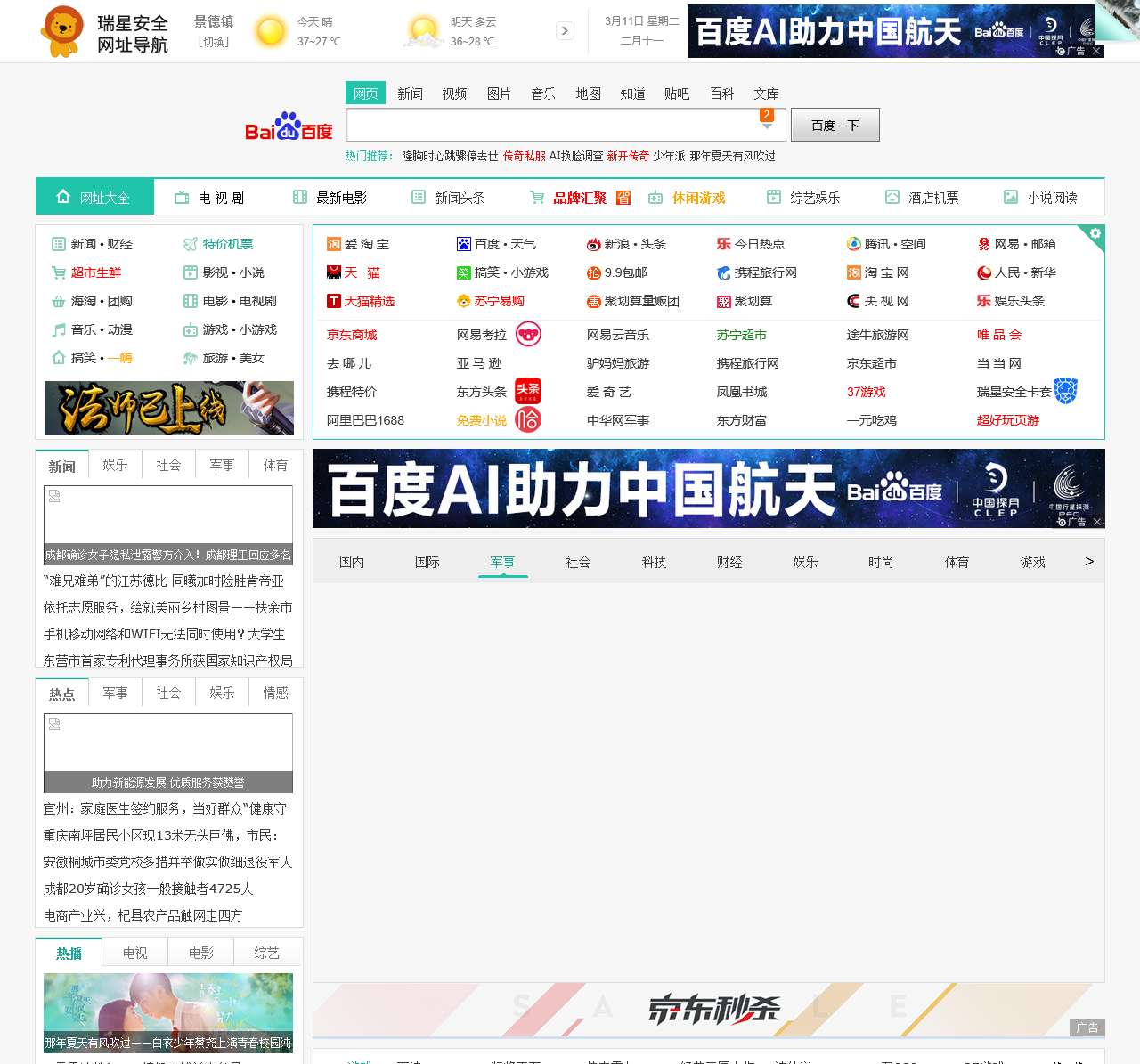Image resolution: width=1140 pixels, height=1064 pixels.
Task: Open the 法师已上线 game banner
Action: (169, 408)
